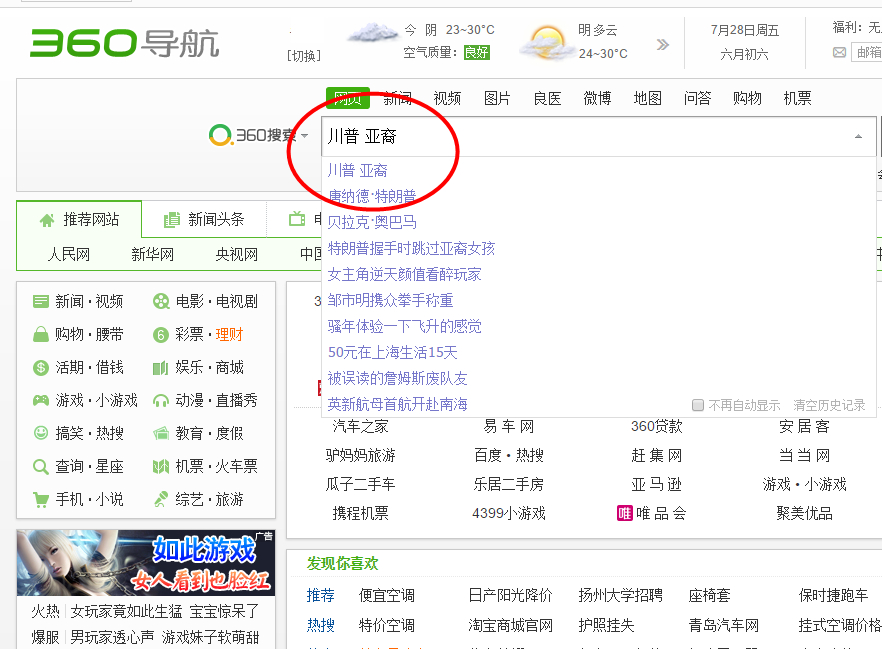Open the 携程机票 site link

[x=361, y=513]
